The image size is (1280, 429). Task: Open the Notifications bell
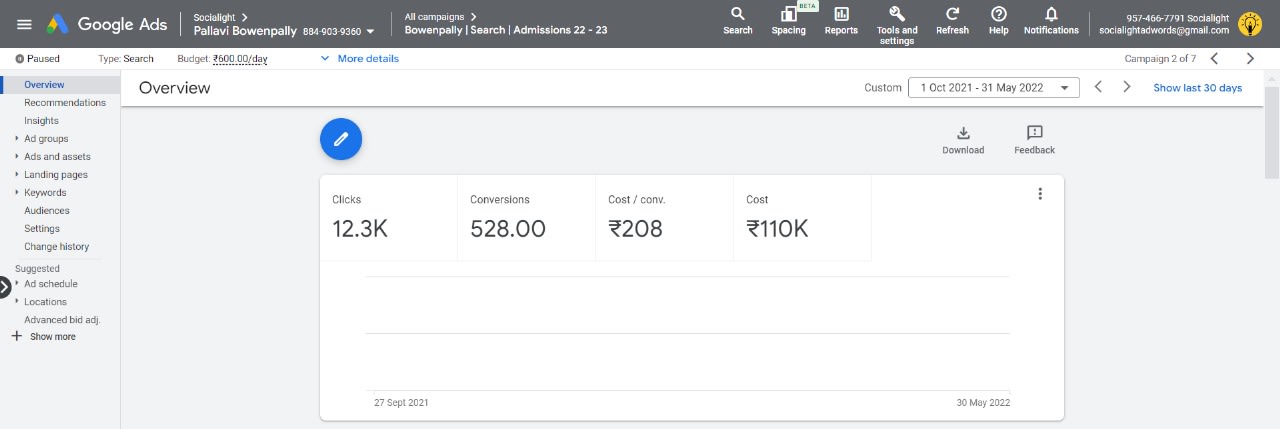(1051, 15)
